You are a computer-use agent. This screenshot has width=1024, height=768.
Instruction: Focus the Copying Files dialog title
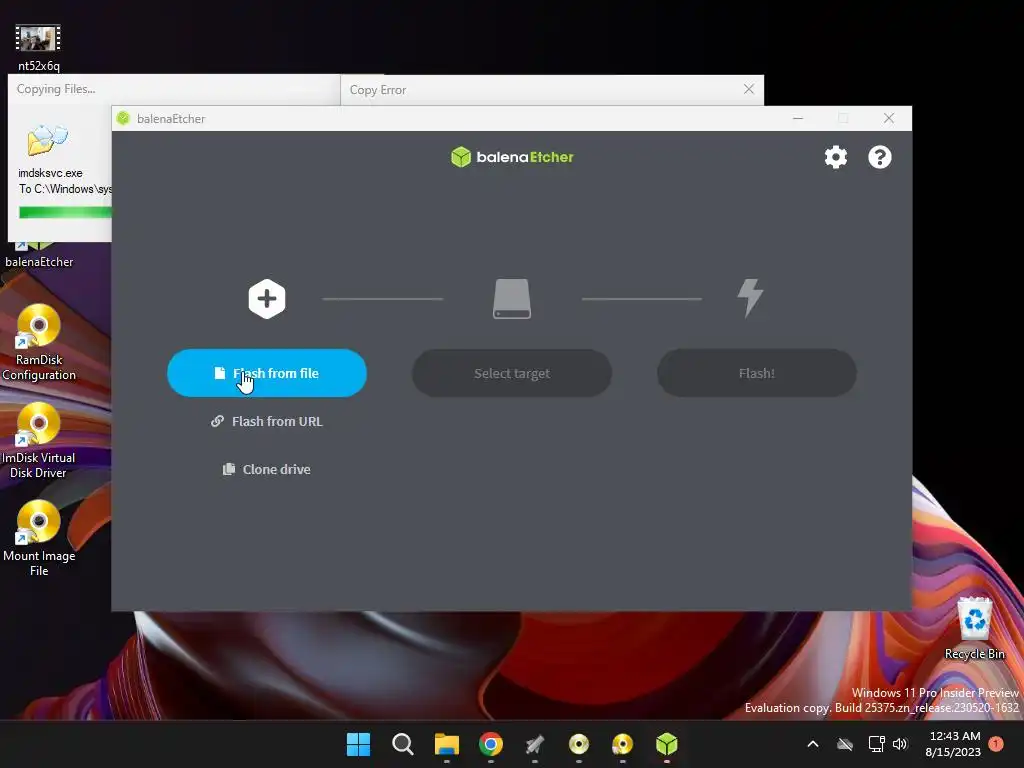pos(56,89)
